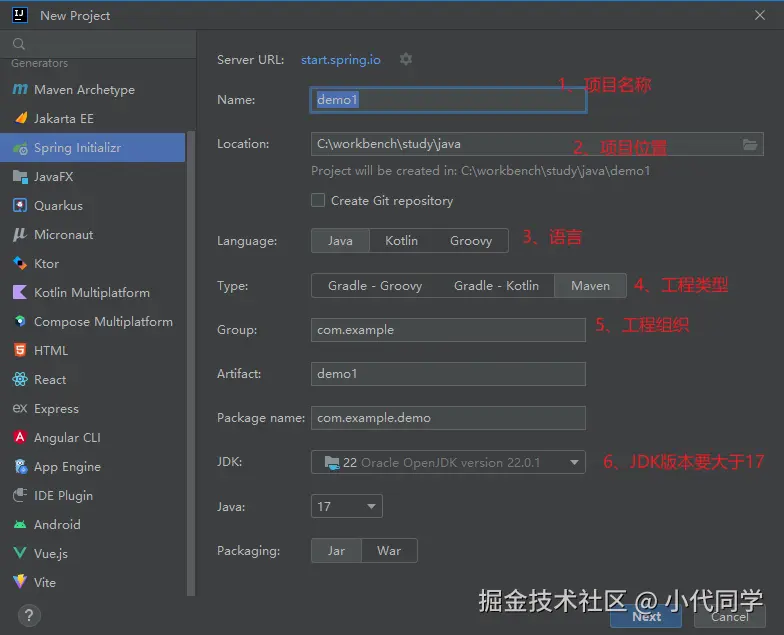
Task: Click the Package name field
Action: [448, 418]
